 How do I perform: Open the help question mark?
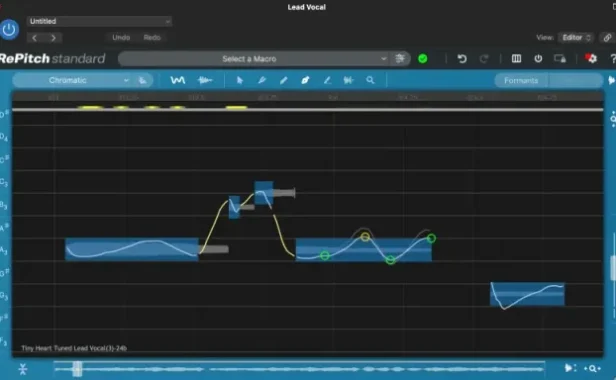612,59
